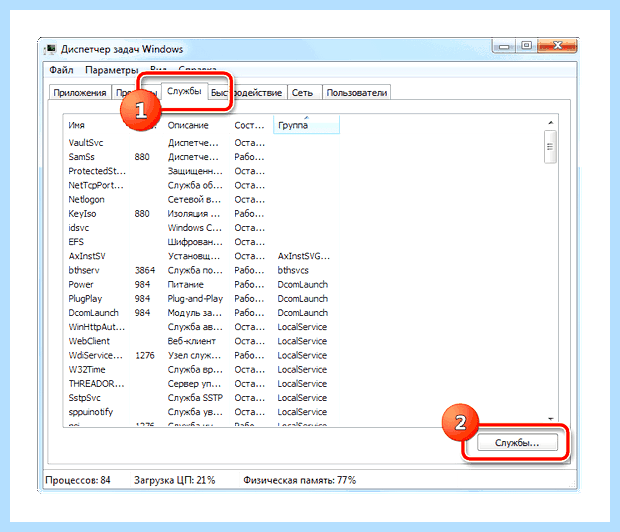Click the Физическая память: 77% status
The width and height of the screenshot is (620, 532).
tap(299, 480)
